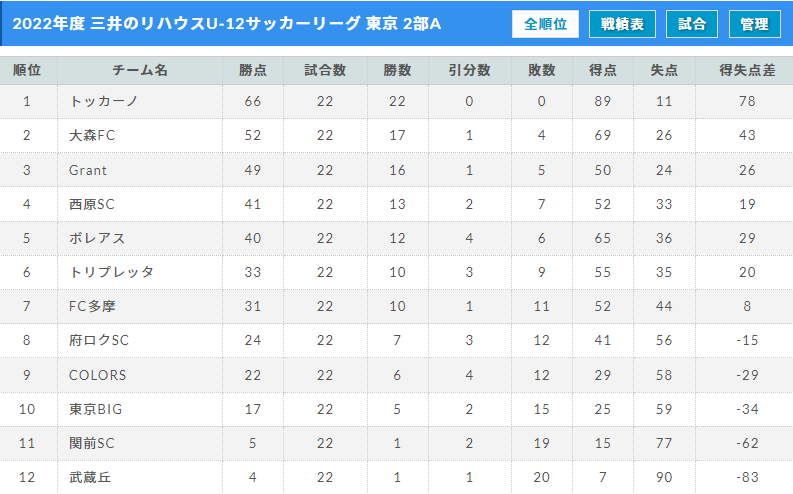Click the 勝点 column header
Image resolution: width=793 pixels, height=494 pixels.
point(252,70)
